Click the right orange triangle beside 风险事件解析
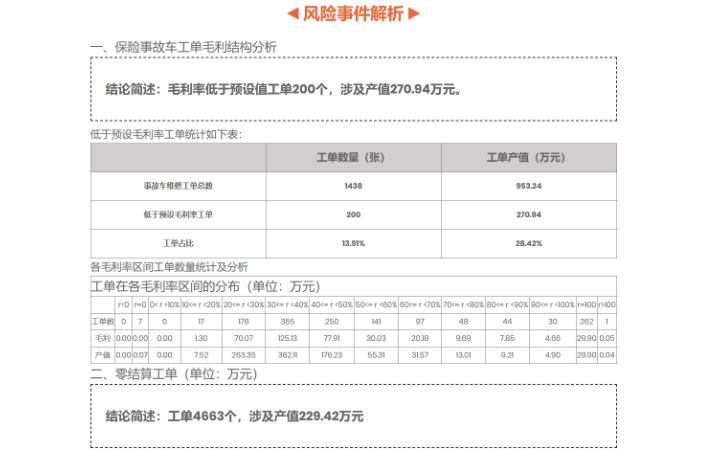The image size is (720, 450). 414,13
